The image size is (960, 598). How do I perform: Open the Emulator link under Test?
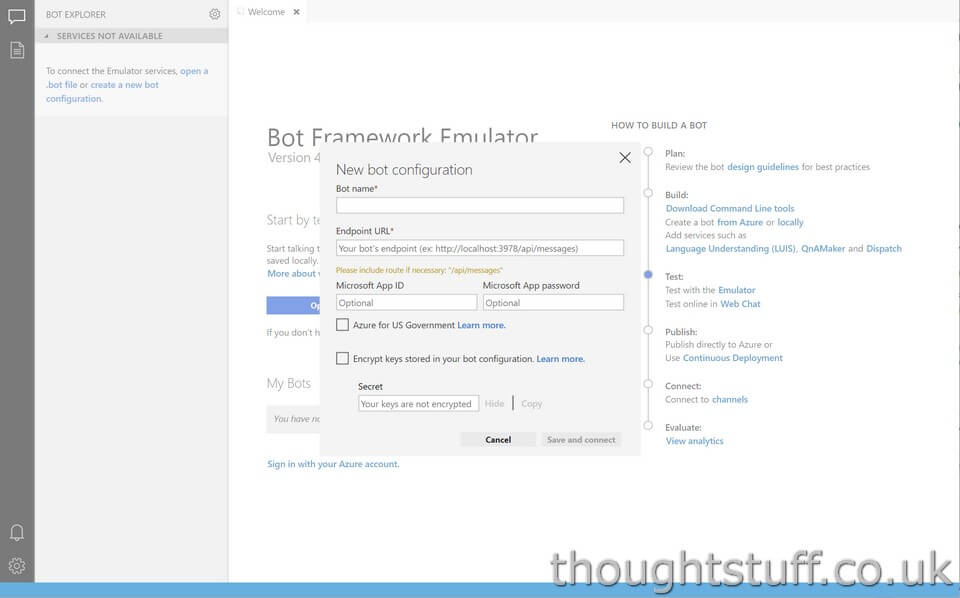click(737, 290)
